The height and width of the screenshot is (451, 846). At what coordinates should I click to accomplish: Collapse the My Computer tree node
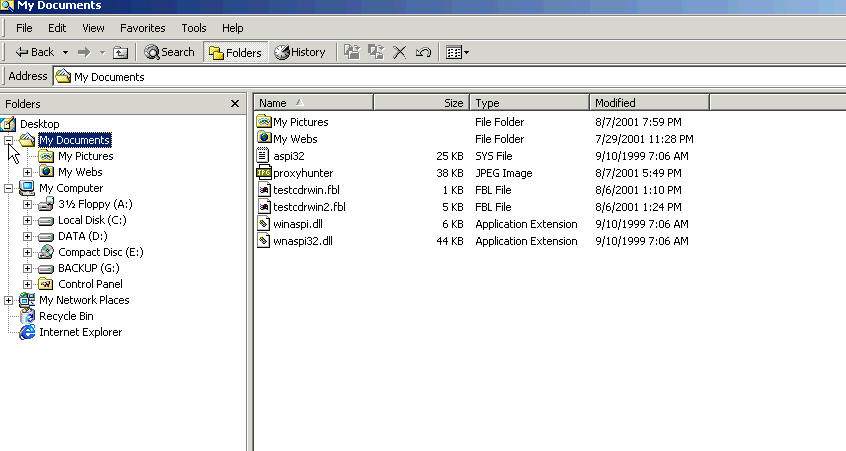pos(9,188)
